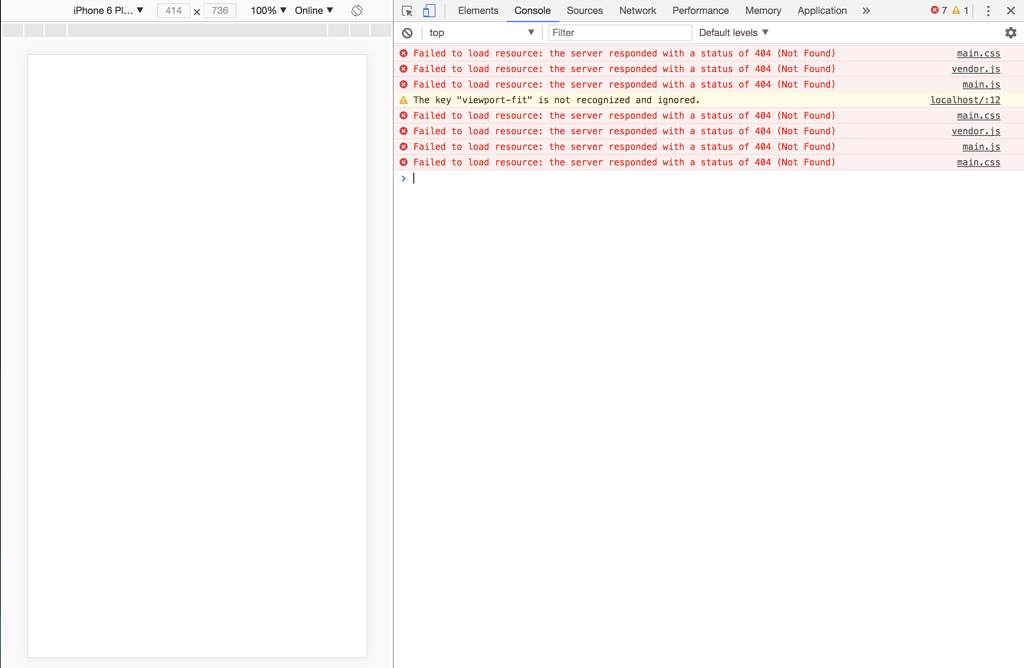
Task: Open the top execution context dropdown
Action: pyautogui.click(x=481, y=33)
